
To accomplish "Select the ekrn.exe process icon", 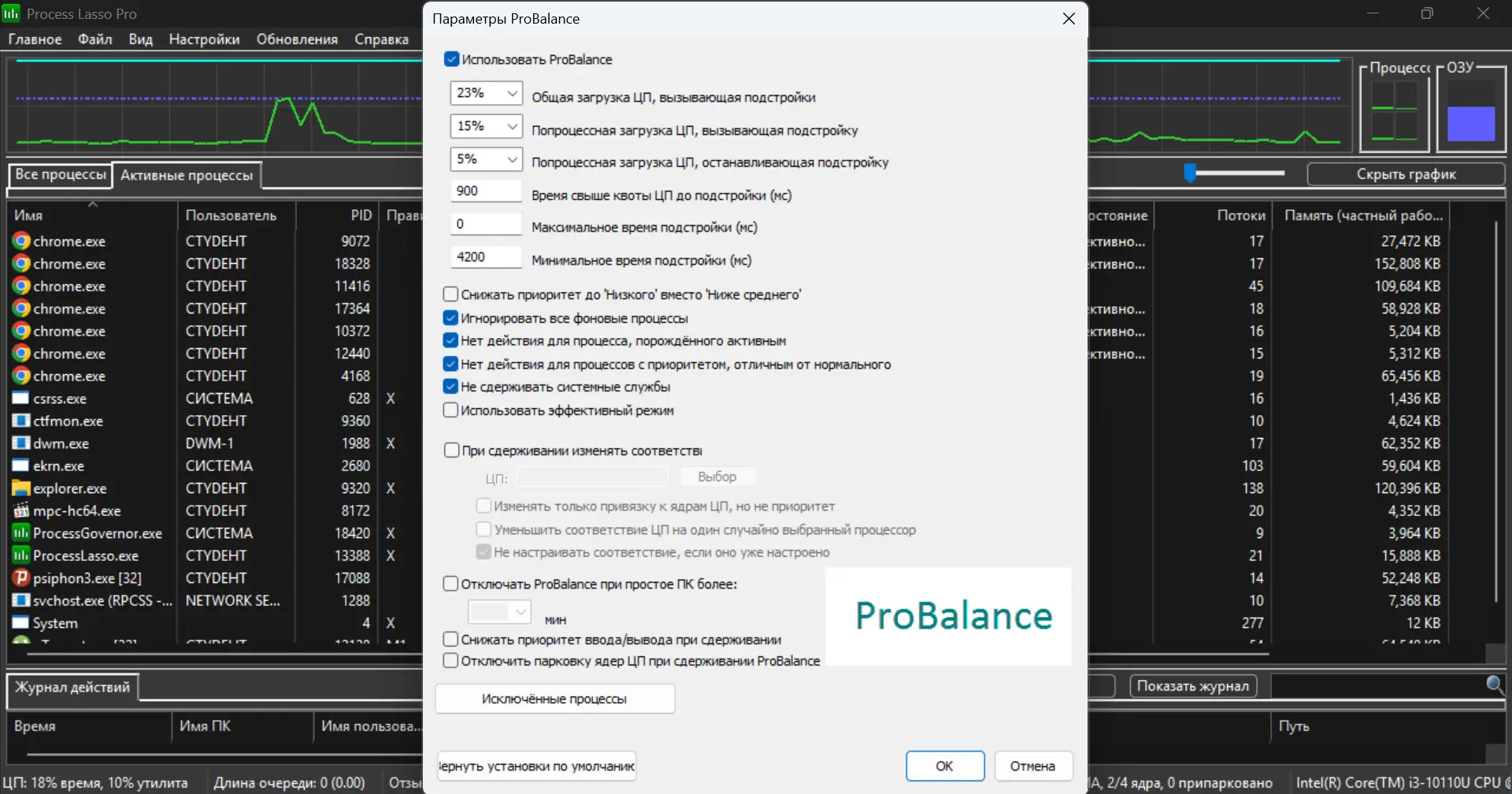I will (x=21, y=466).
